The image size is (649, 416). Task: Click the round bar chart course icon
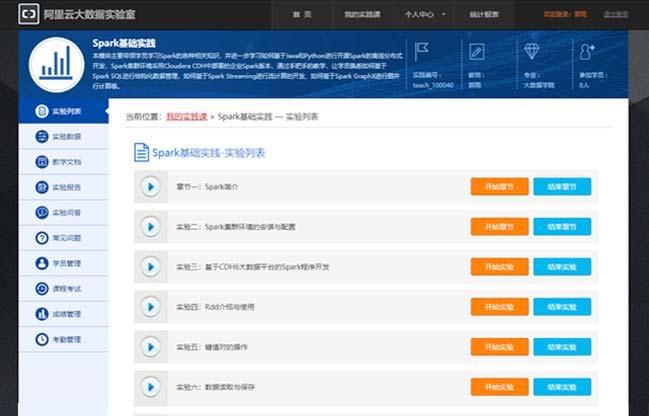(x=56, y=65)
